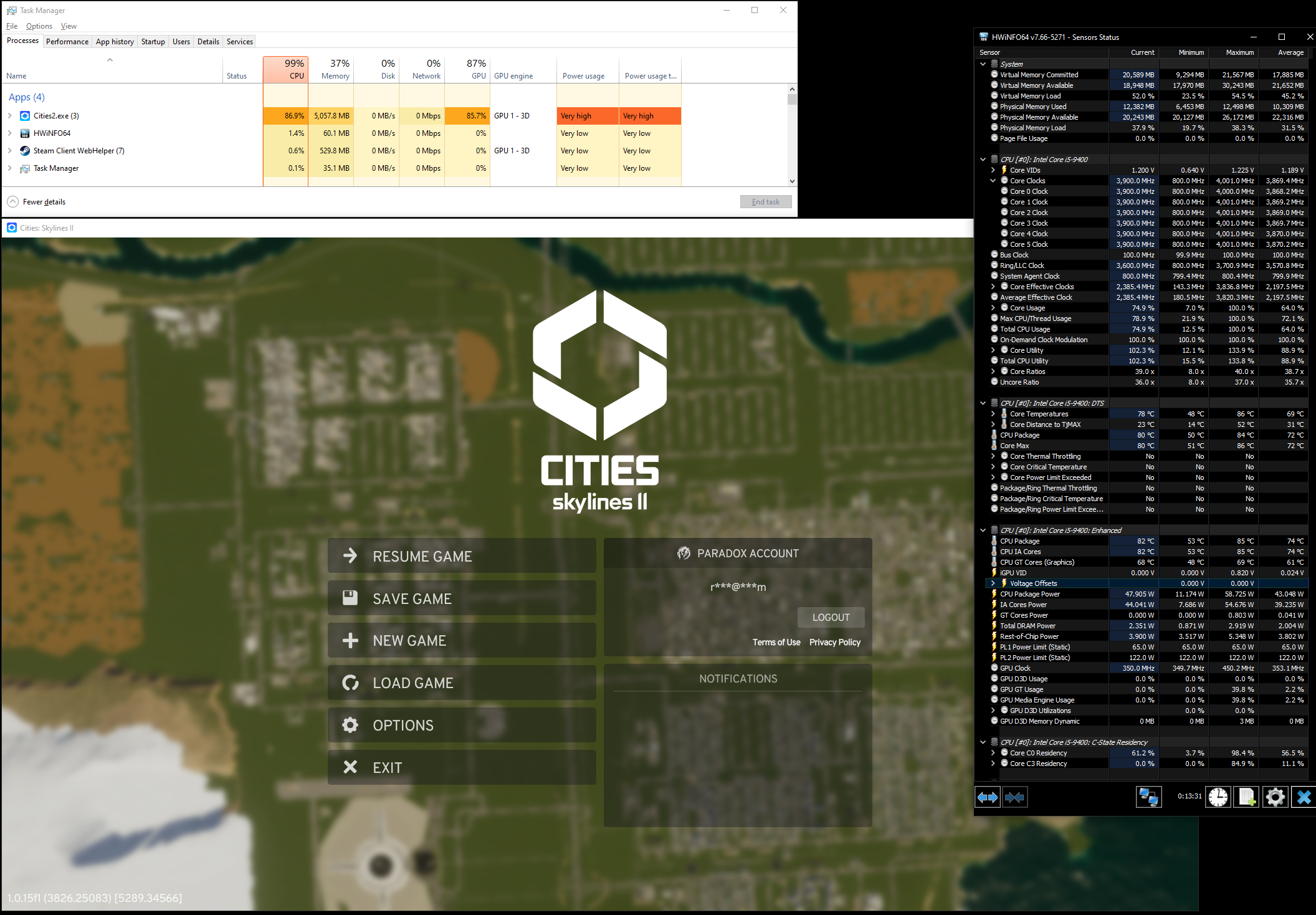Click the Options gear icon in the game menu
Image resolution: width=1316 pixels, height=915 pixels.
pos(350,725)
